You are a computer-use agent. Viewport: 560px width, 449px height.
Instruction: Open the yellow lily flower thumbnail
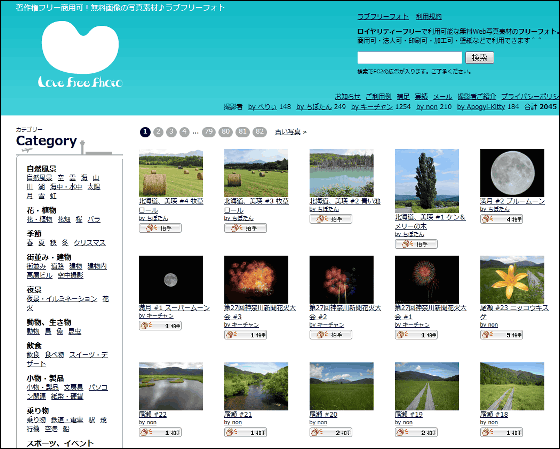512,280
